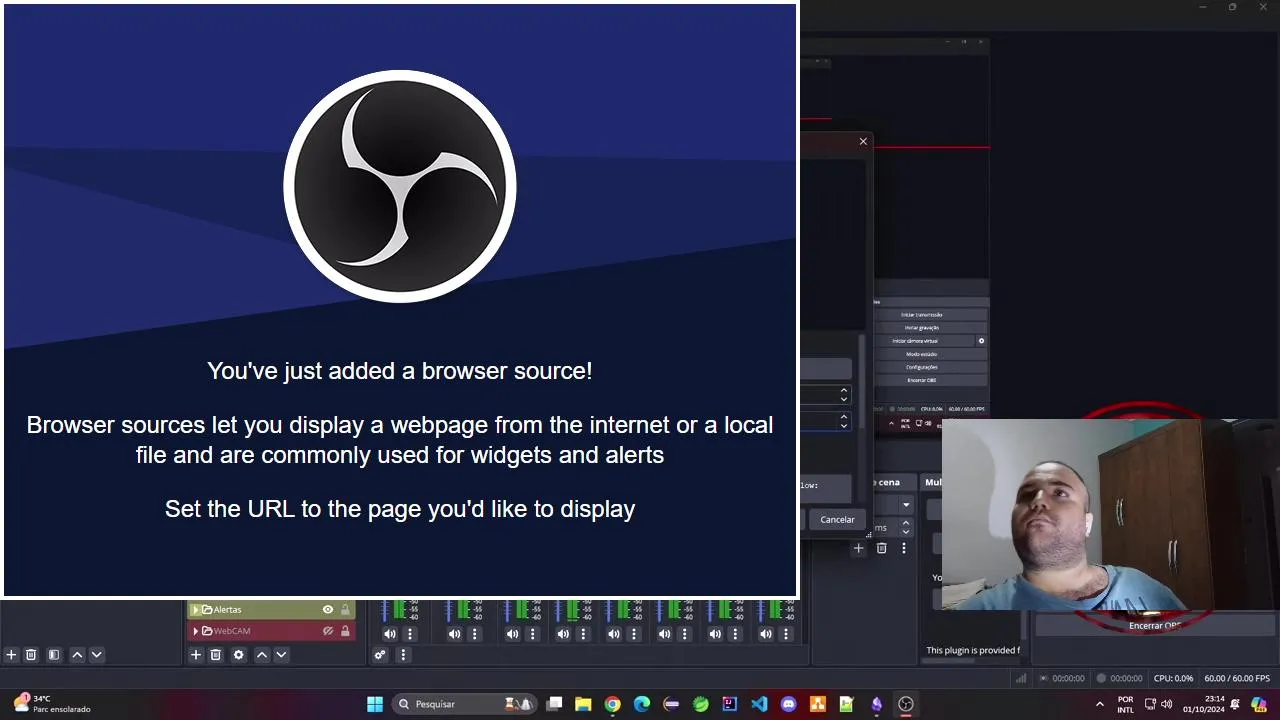Viewport: 1280px width, 720px height.
Task: Move source down in Sources toolbar
Action: pos(281,655)
